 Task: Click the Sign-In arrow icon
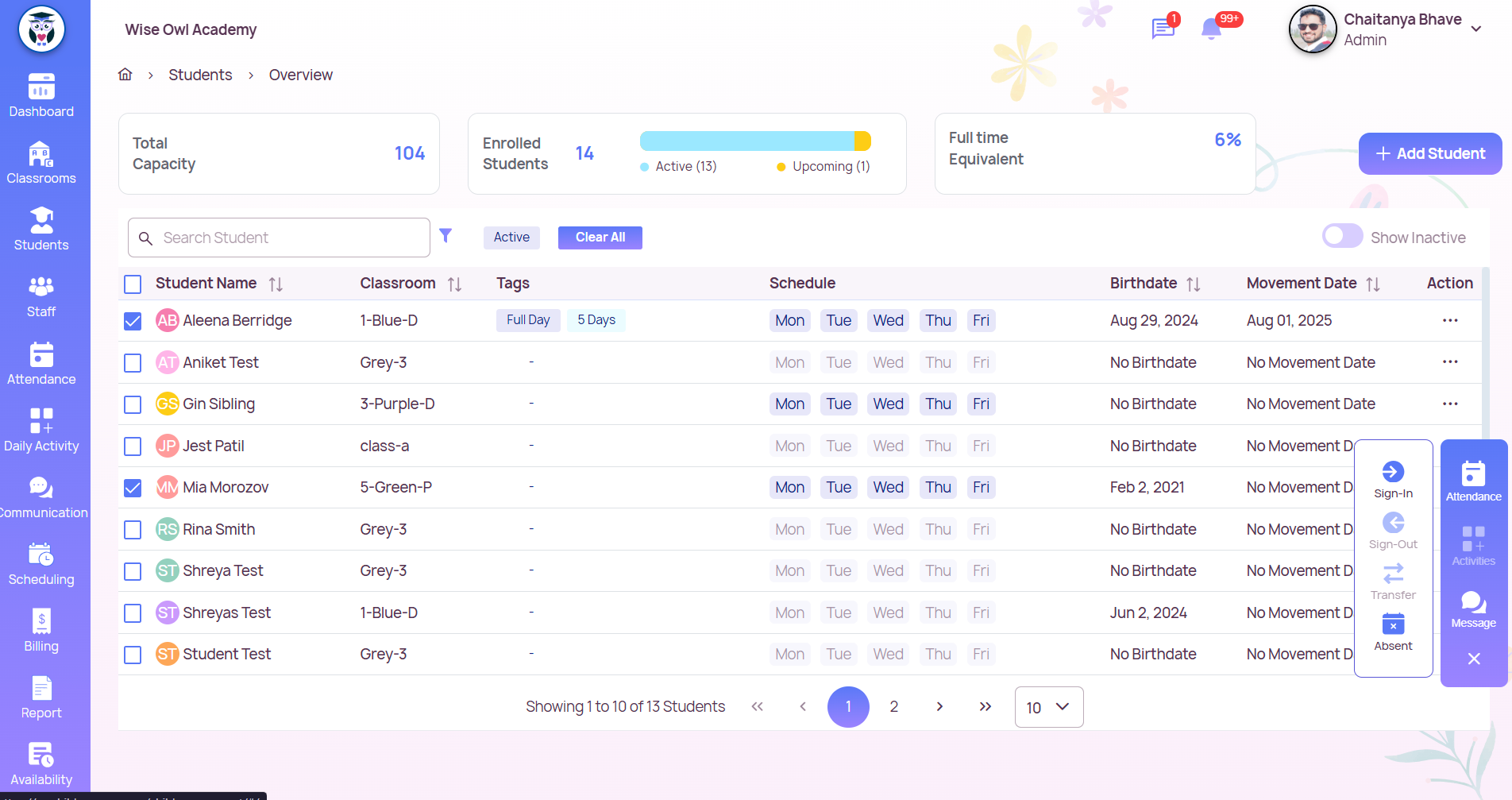point(1393,472)
